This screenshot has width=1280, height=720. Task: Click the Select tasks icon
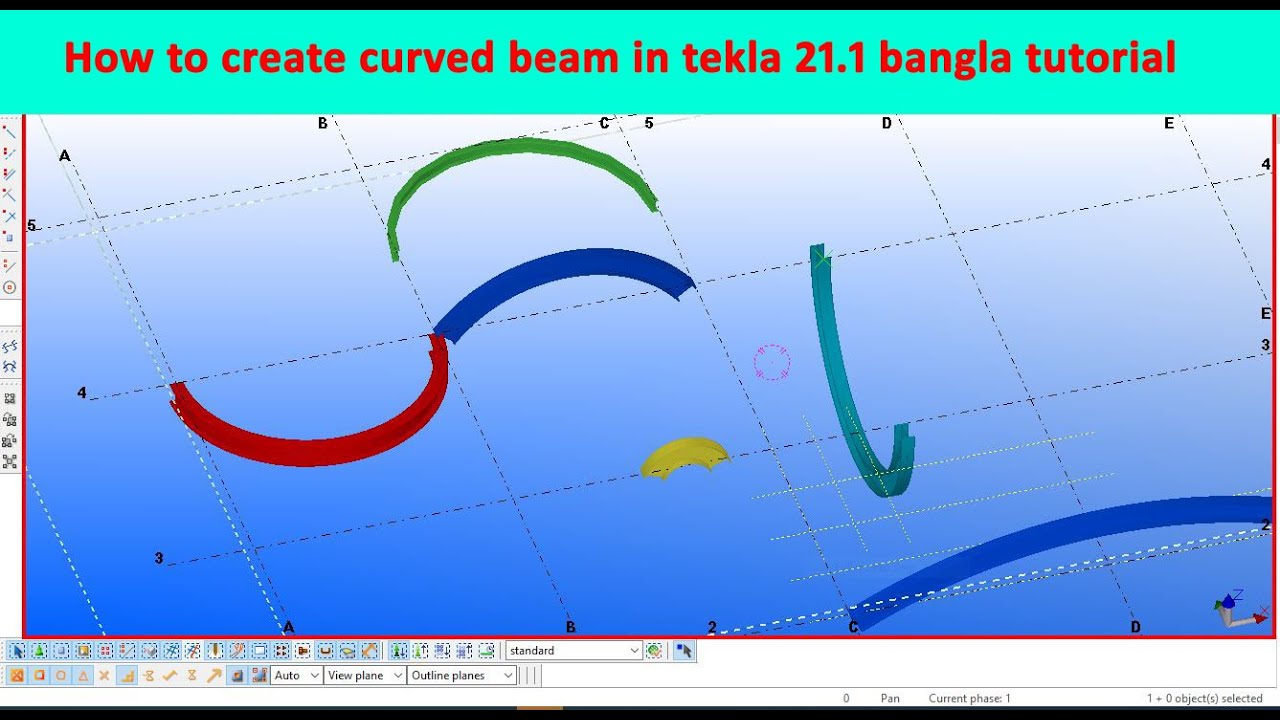tap(486, 650)
